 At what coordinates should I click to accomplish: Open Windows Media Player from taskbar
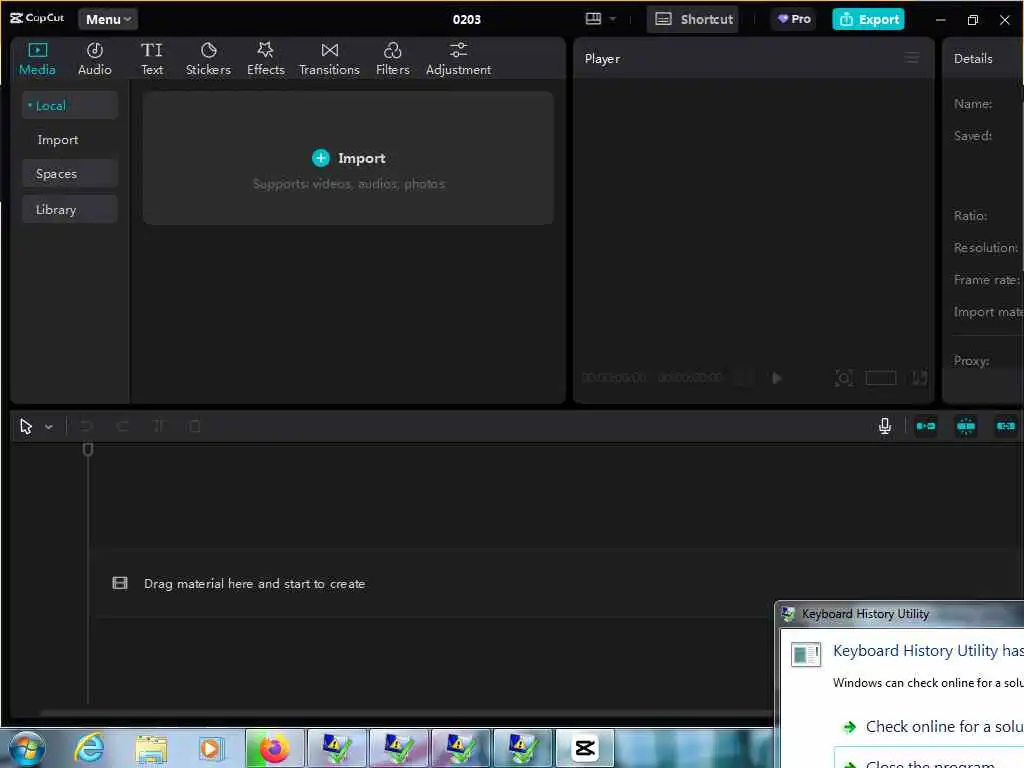211,748
